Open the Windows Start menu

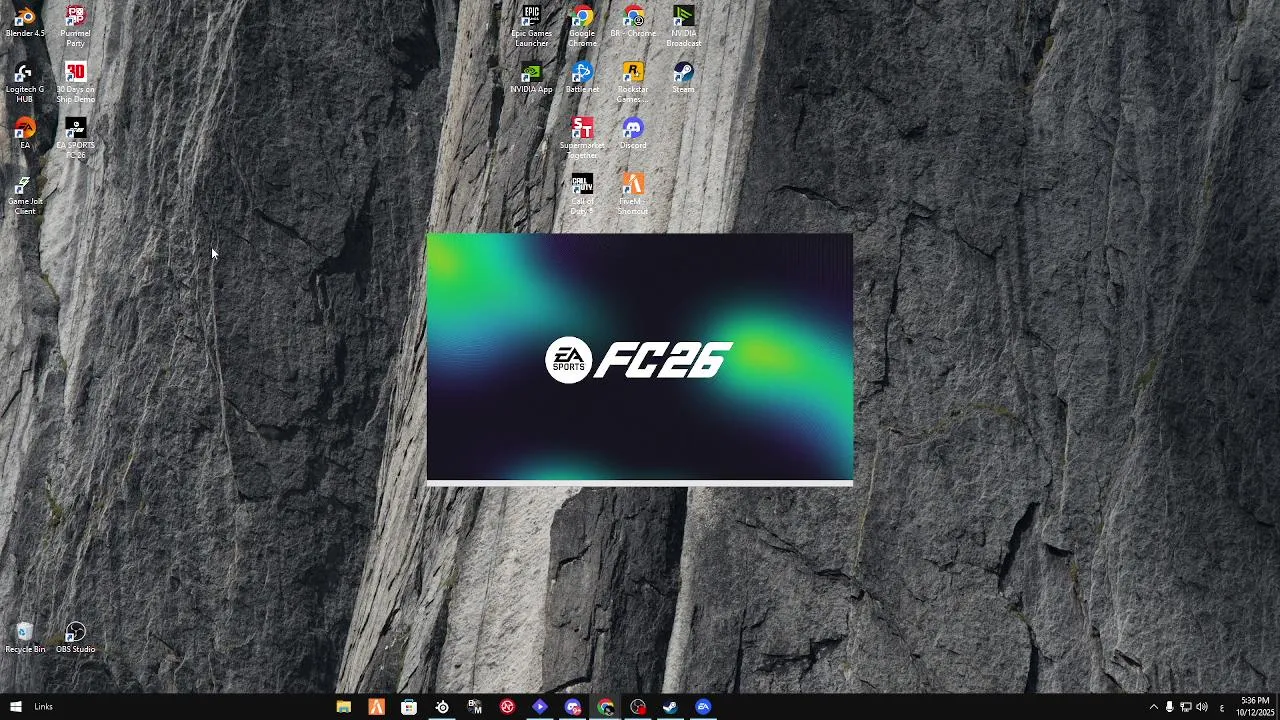pos(15,707)
